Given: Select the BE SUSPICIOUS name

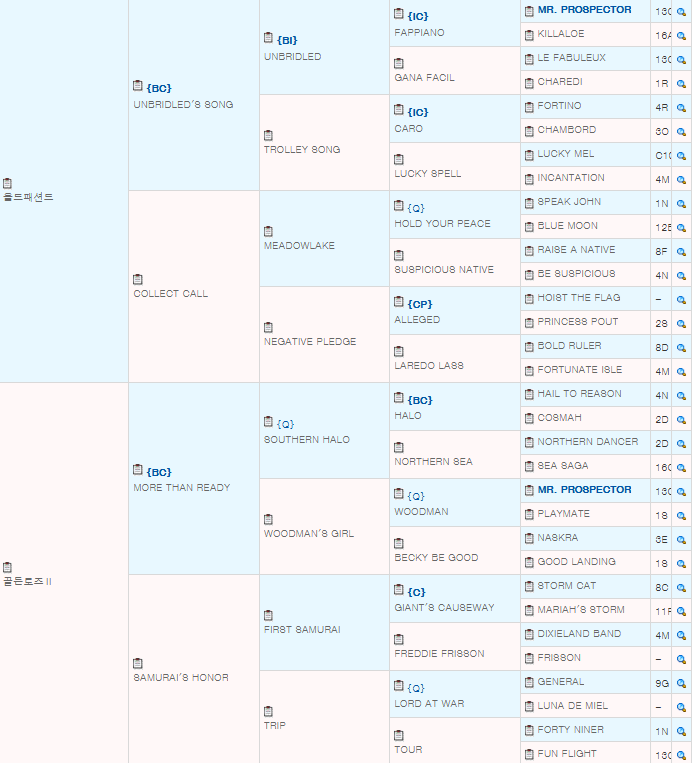Looking at the screenshot, I should [x=576, y=273].
